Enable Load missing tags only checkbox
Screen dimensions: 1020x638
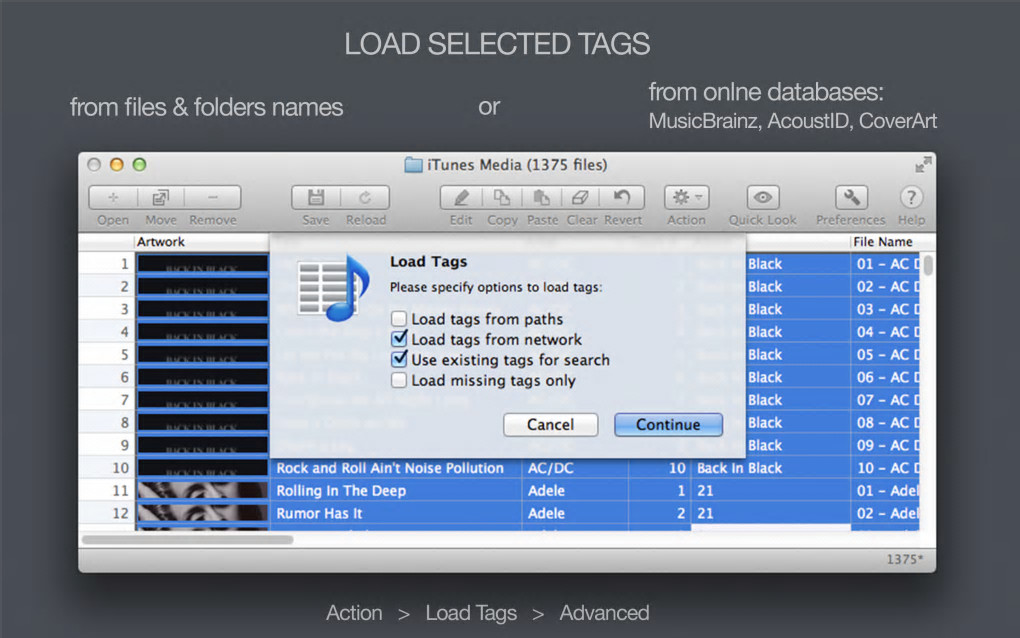point(399,380)
